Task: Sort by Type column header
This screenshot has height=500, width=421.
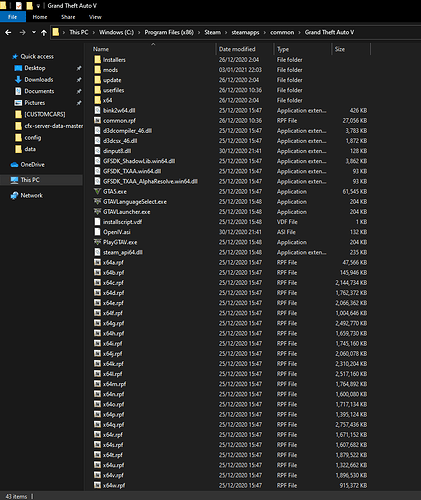Action: pos(283,49)
